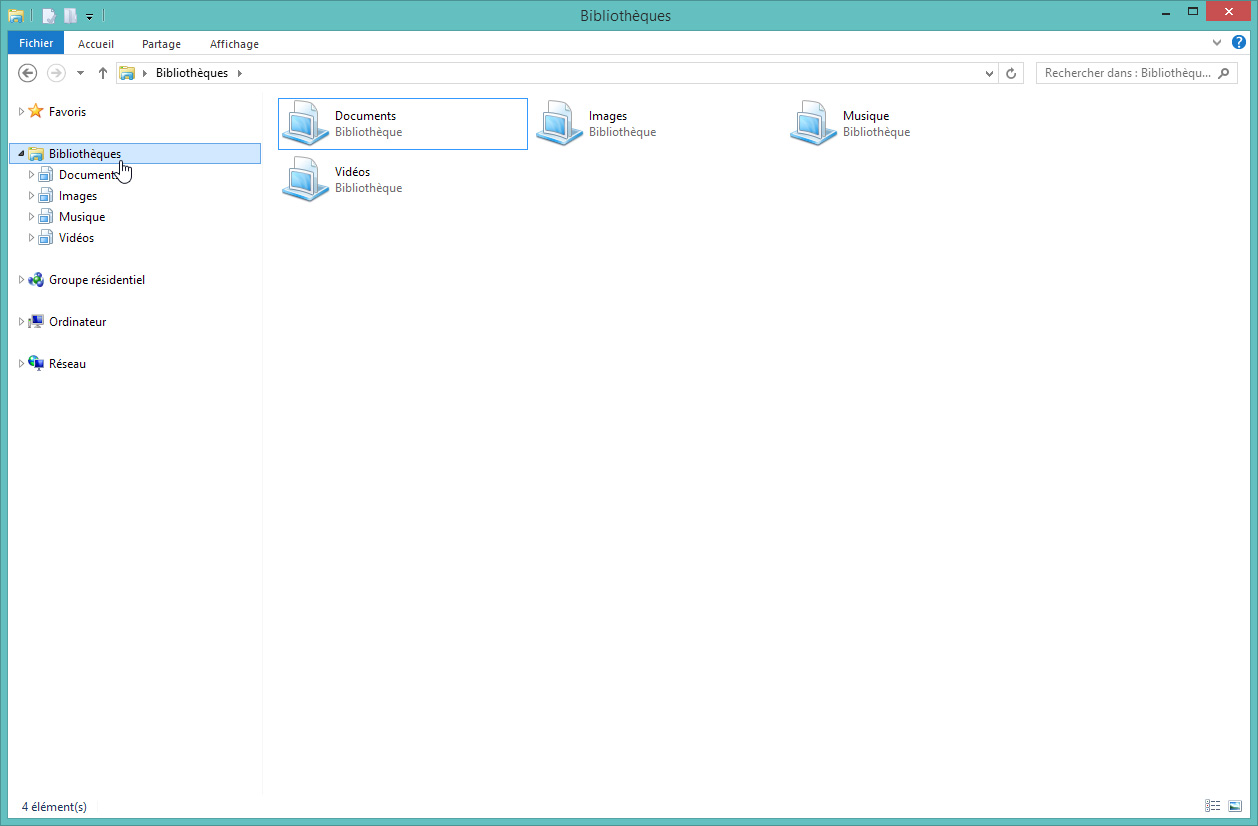Expand the ribbon with the chevron
Image resolution: width=1258 pixels, height=826 pixels.
[1217, 43]
